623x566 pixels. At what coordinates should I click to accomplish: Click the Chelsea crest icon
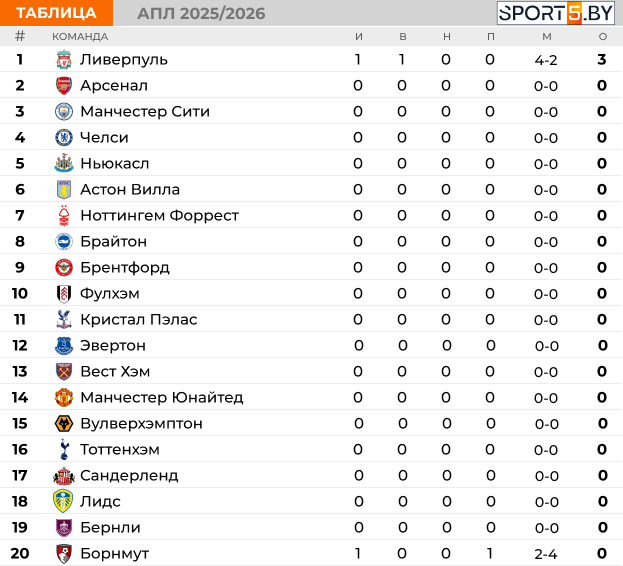(64, 137)
